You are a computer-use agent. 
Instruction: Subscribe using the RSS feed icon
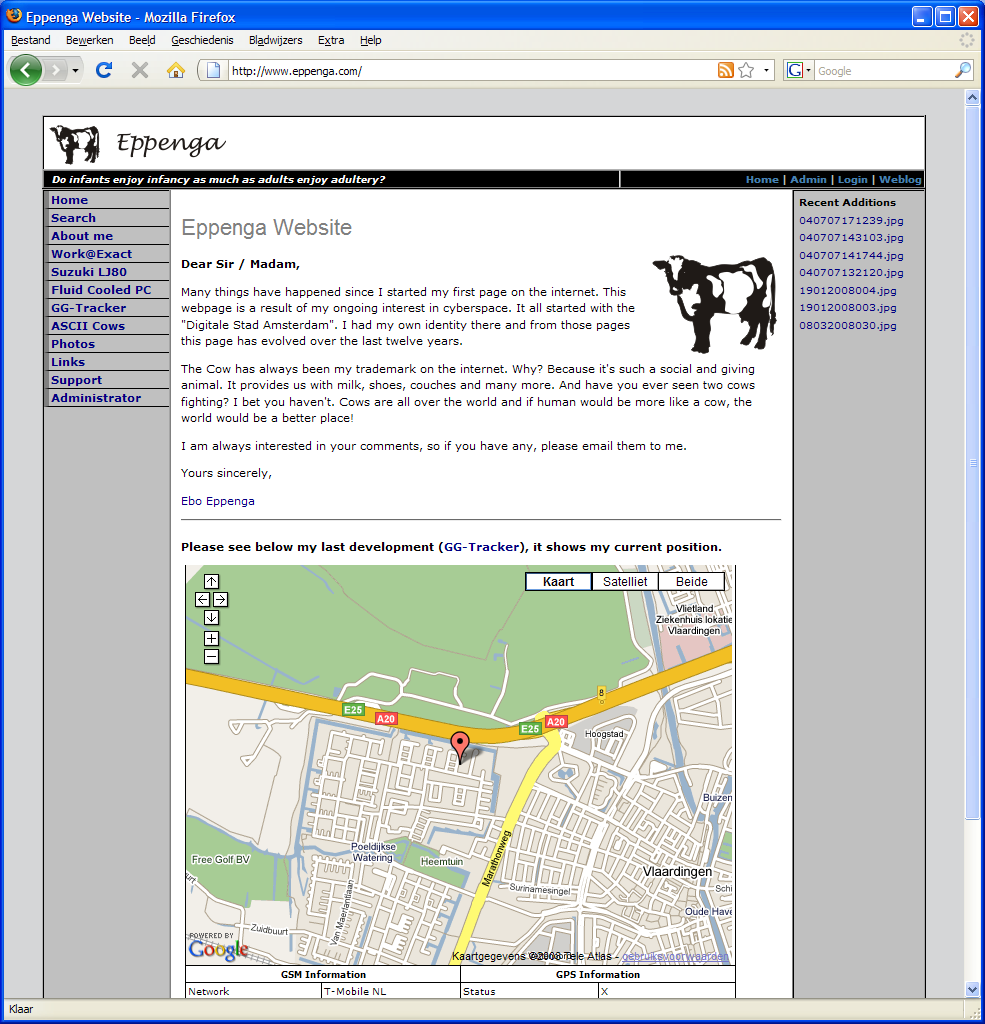(x=725, y=71)
